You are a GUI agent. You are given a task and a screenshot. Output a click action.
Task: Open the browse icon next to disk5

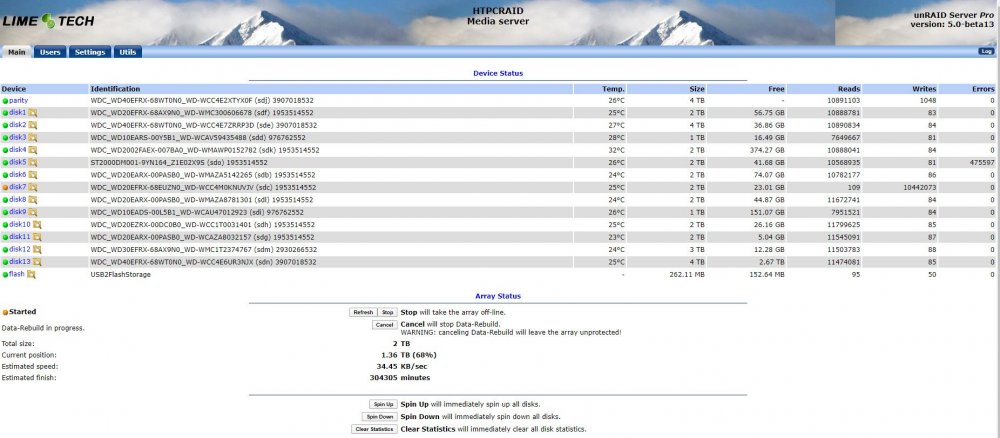point(33,163)
